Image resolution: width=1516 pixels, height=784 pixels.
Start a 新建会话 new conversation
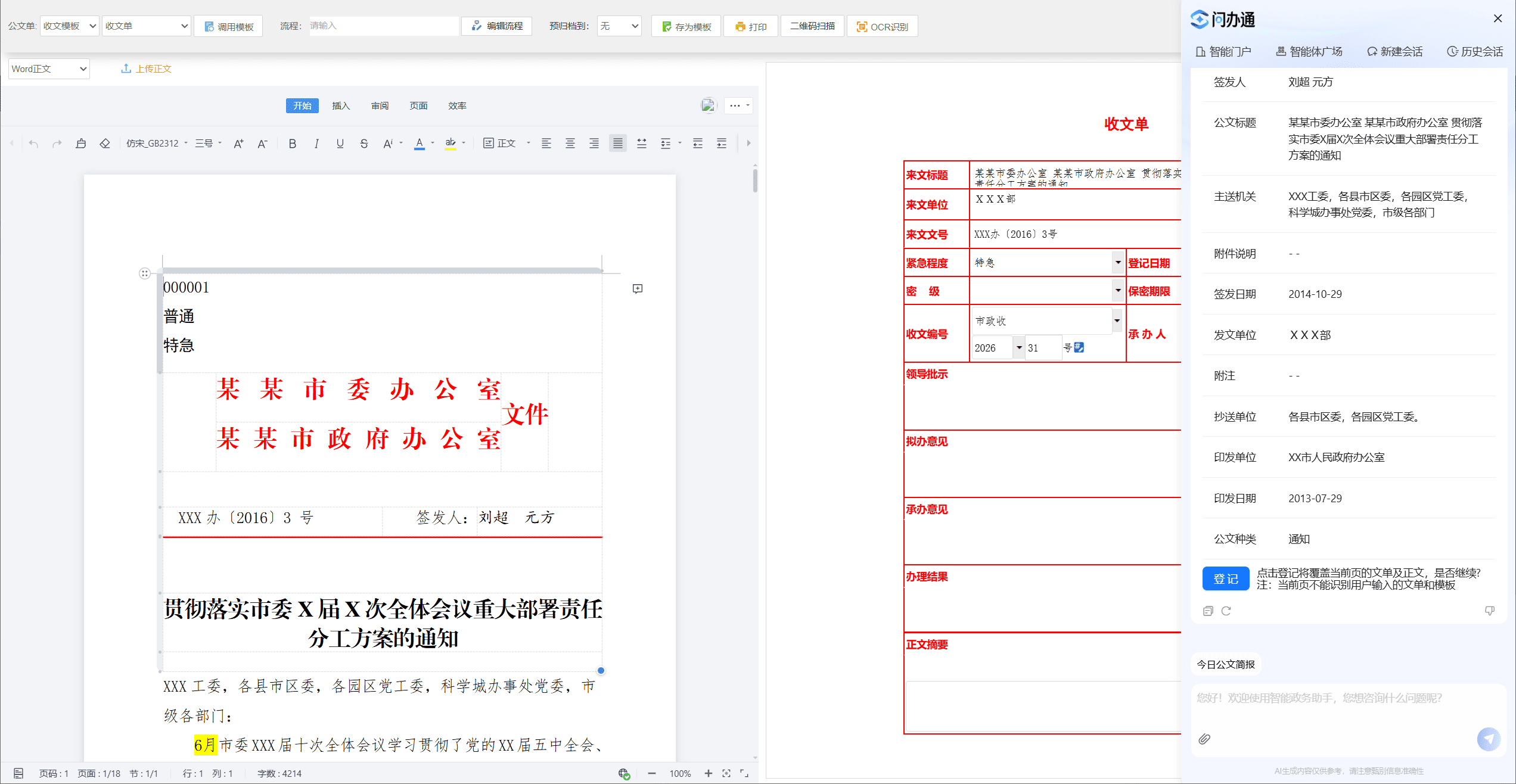point(1394,52)
